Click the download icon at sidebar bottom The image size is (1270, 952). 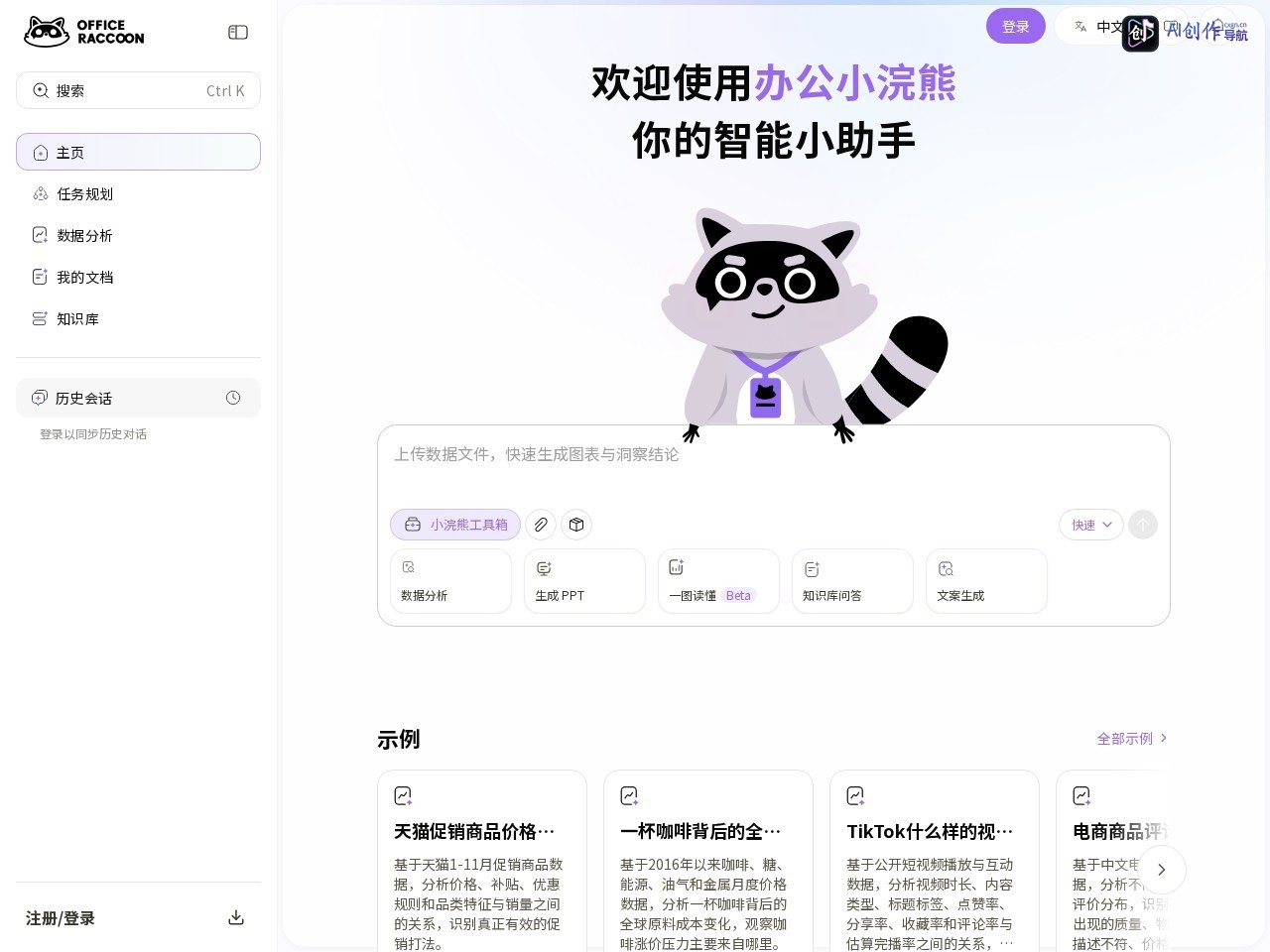pyautogui.click(x=236, y=917)
